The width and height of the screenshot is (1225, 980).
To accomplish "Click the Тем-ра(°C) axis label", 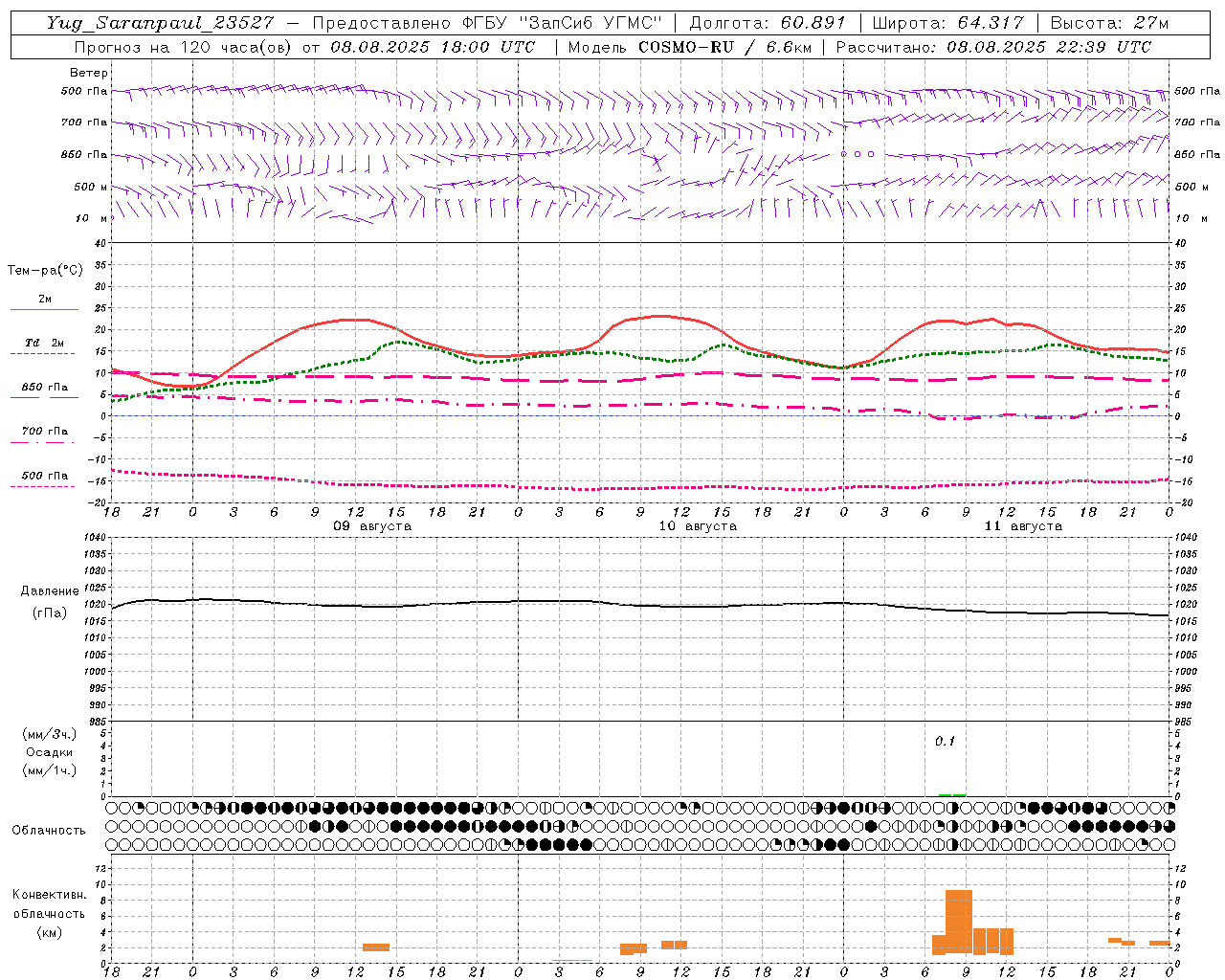I will tap(45, 271).
